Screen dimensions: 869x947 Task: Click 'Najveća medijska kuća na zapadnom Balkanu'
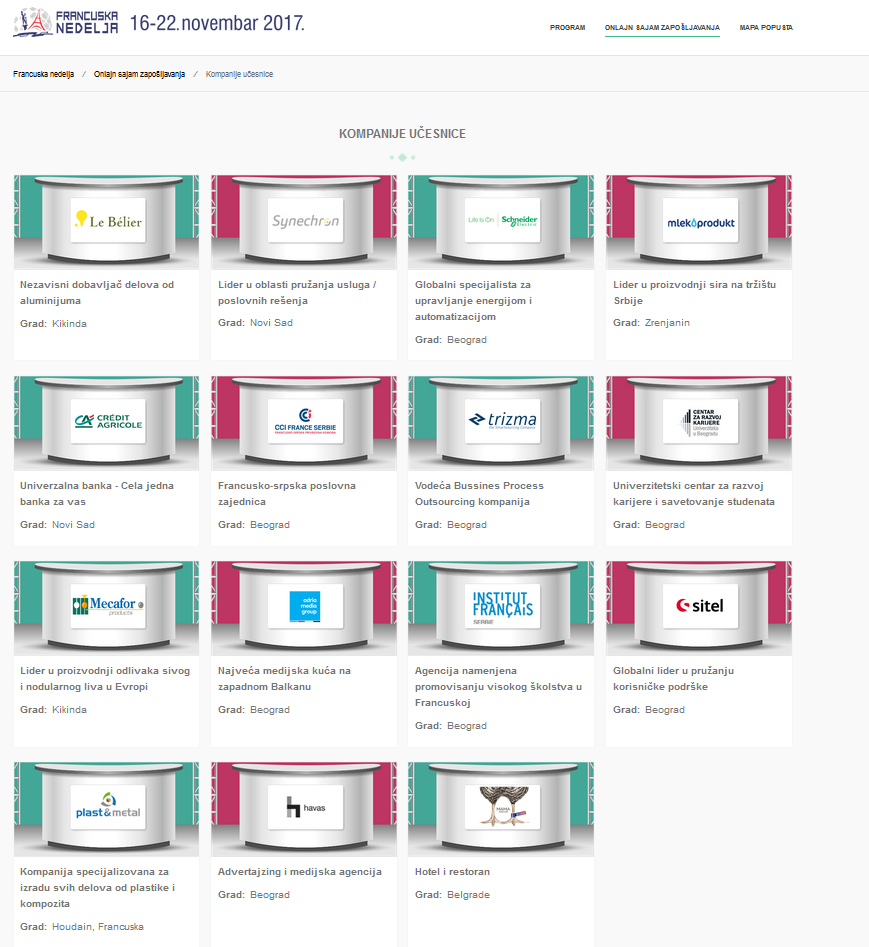click(284, 678)
